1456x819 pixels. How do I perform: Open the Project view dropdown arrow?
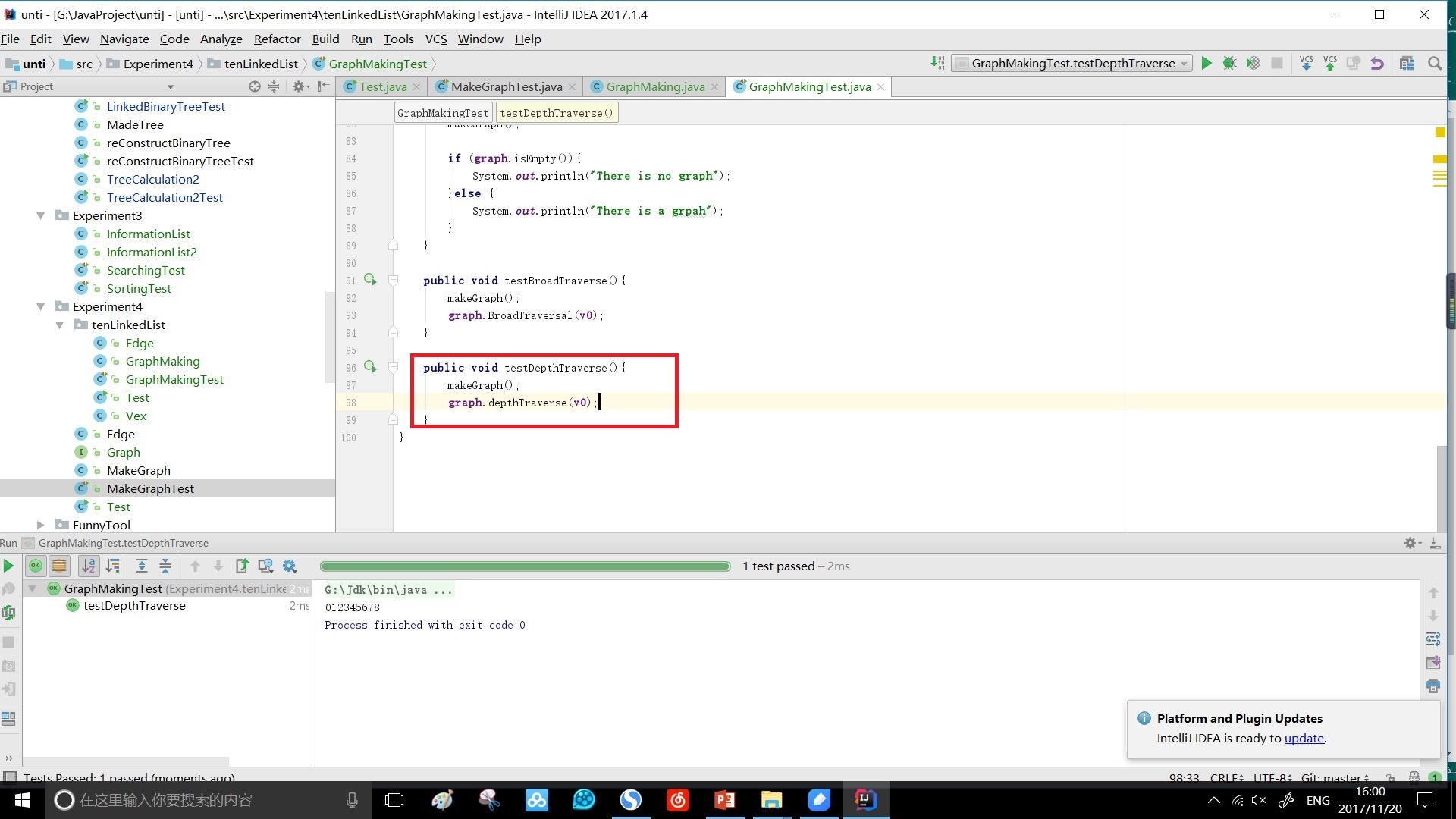coord(171,87)
